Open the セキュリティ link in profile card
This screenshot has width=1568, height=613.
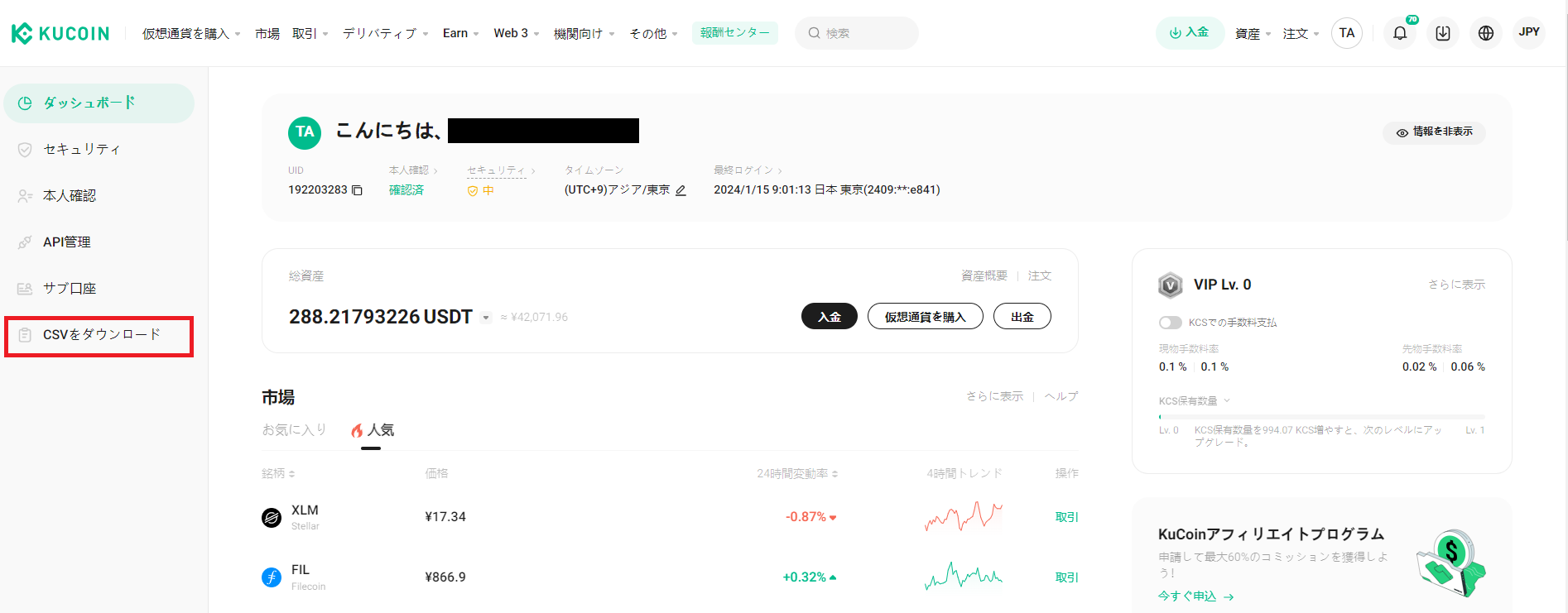(501, 170)
